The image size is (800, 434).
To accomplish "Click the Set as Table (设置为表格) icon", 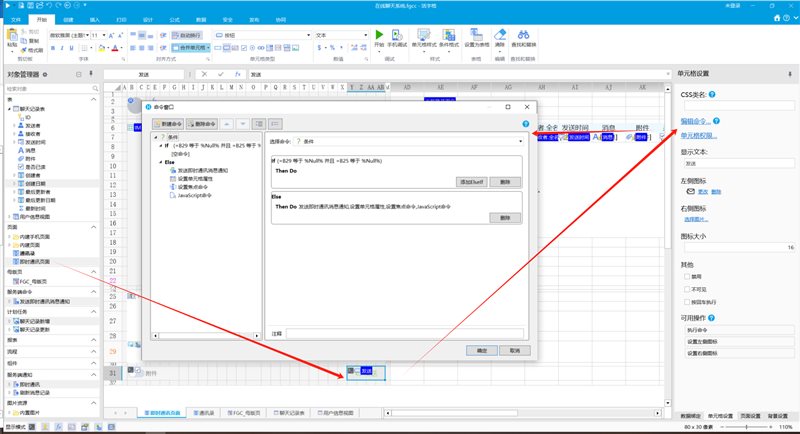I will pyautogui.click(x=476, y=35).
